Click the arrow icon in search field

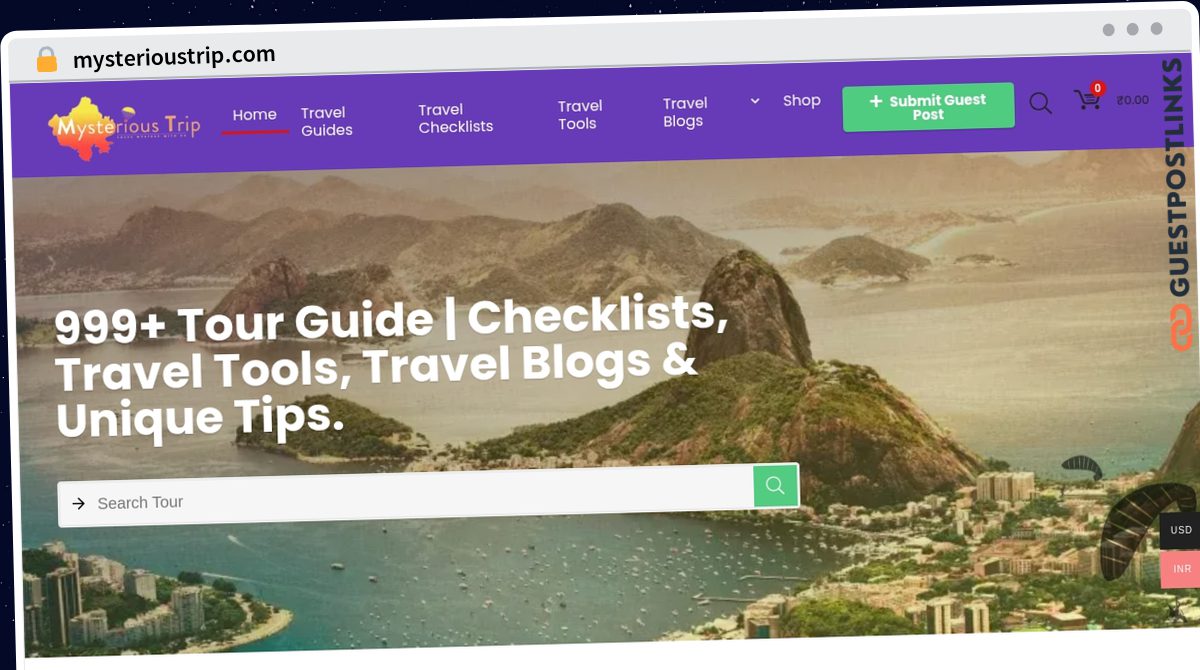79,504
